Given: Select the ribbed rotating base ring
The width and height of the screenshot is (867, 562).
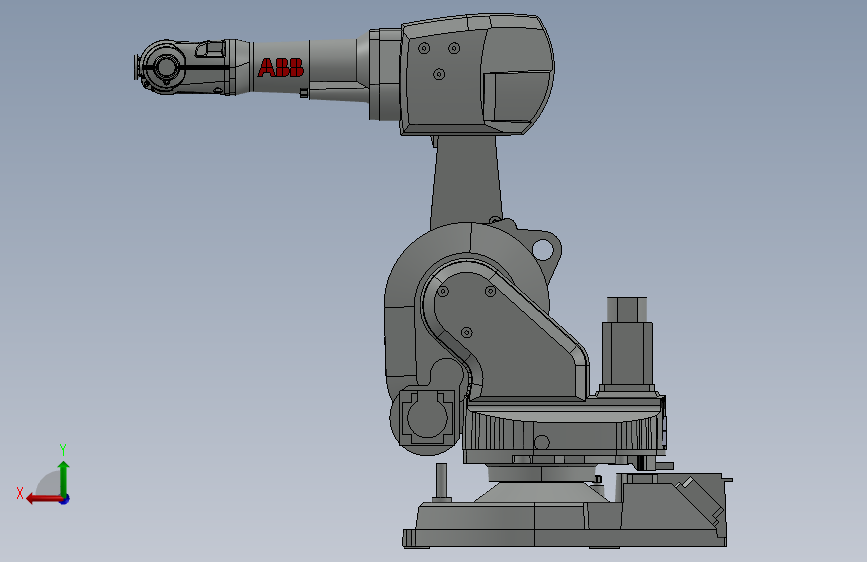Looking at the screenshot, I should [x=564, y=431].
